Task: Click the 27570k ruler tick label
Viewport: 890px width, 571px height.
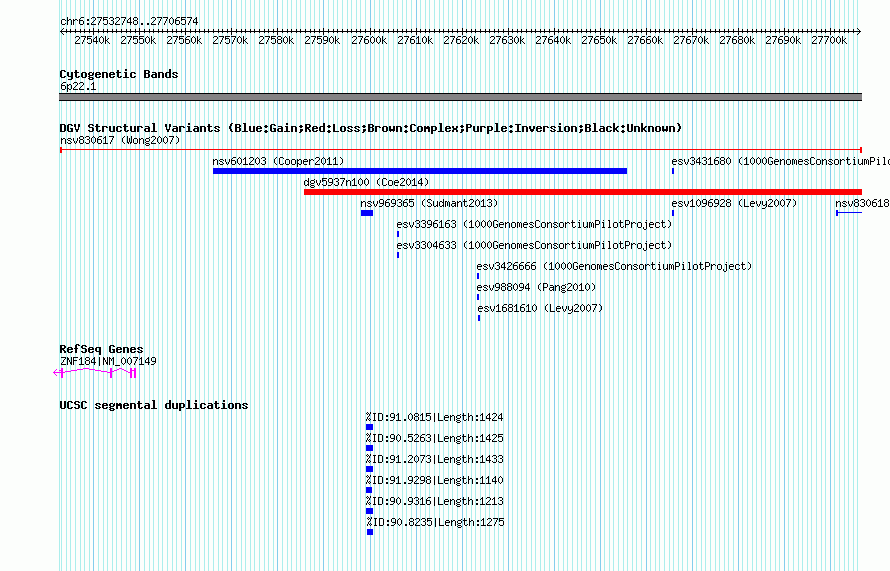Action: [x=230, y=40]
